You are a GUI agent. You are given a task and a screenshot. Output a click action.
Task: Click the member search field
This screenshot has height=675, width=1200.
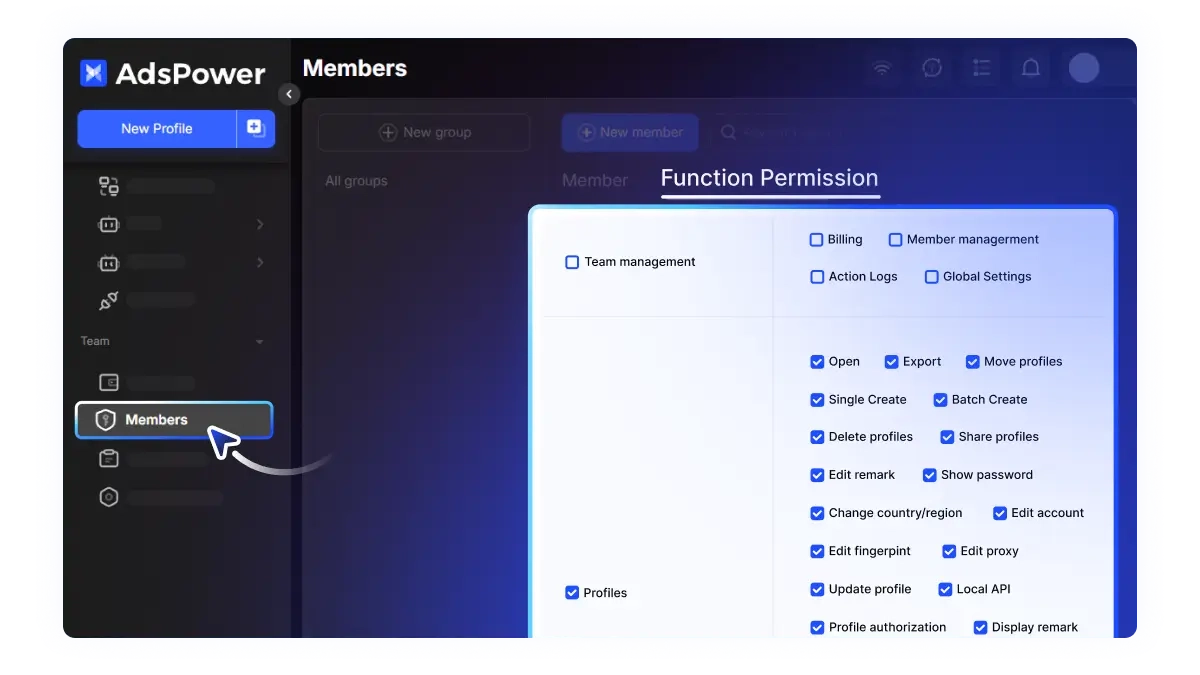tap(790, 132)
